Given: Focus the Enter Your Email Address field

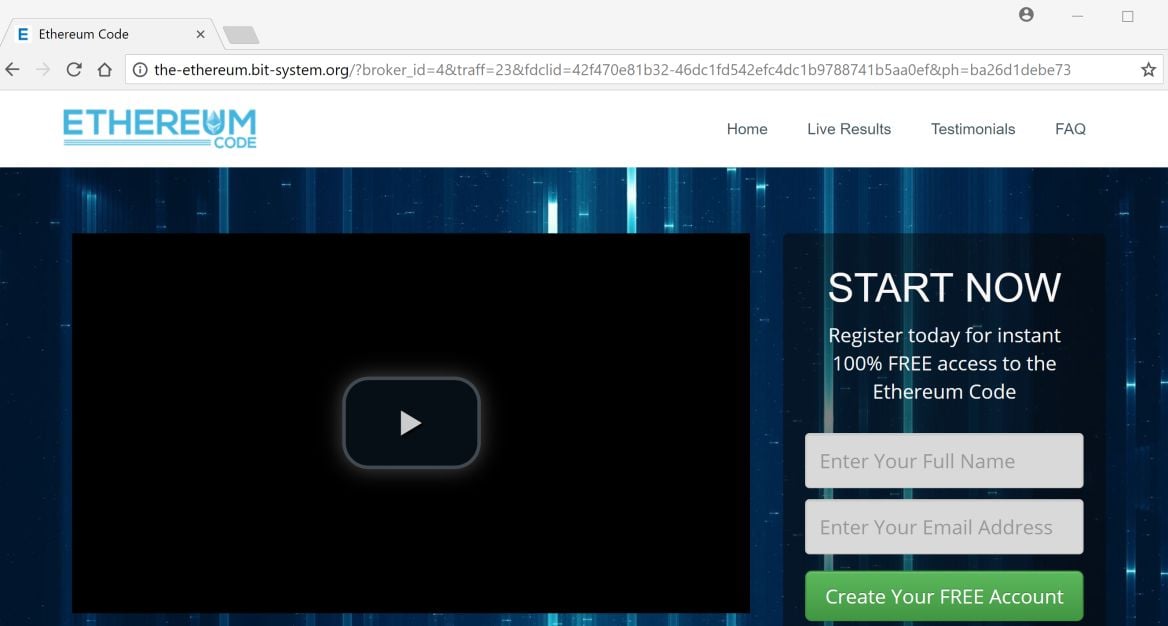Looking at the screenshot, I should point(944,527).
